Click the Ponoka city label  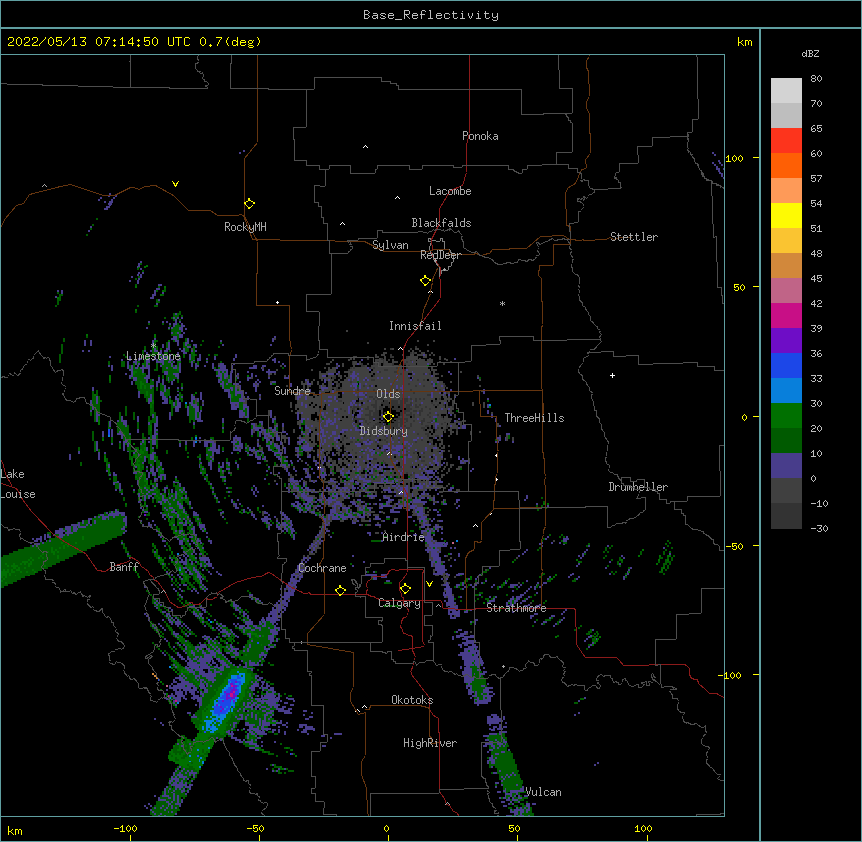(x=480, y=136)
